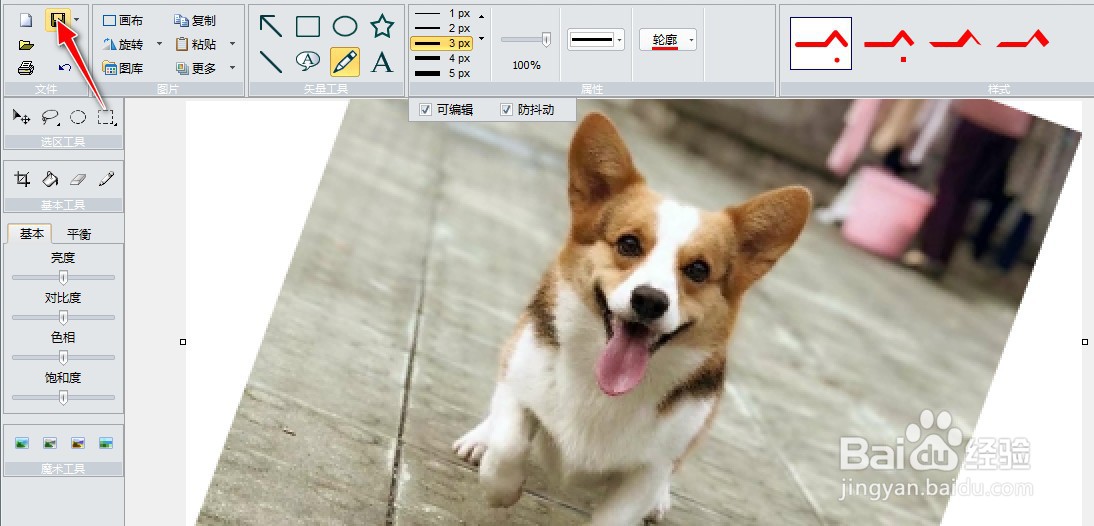Screen dimensions: 1094x526
Task: Expand the 旋转 dropdown arrow
Action: pos(159,44)
